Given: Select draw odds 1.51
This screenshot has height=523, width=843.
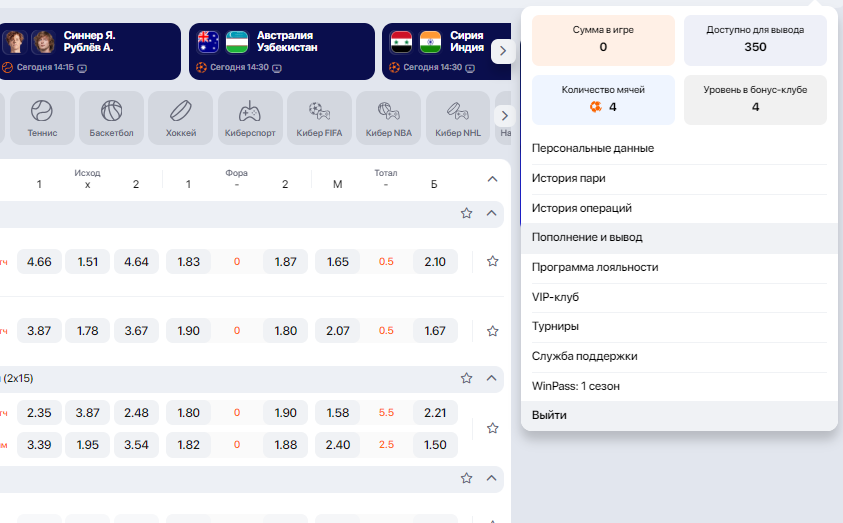Looking at the screenshot, I should point(88,262).
